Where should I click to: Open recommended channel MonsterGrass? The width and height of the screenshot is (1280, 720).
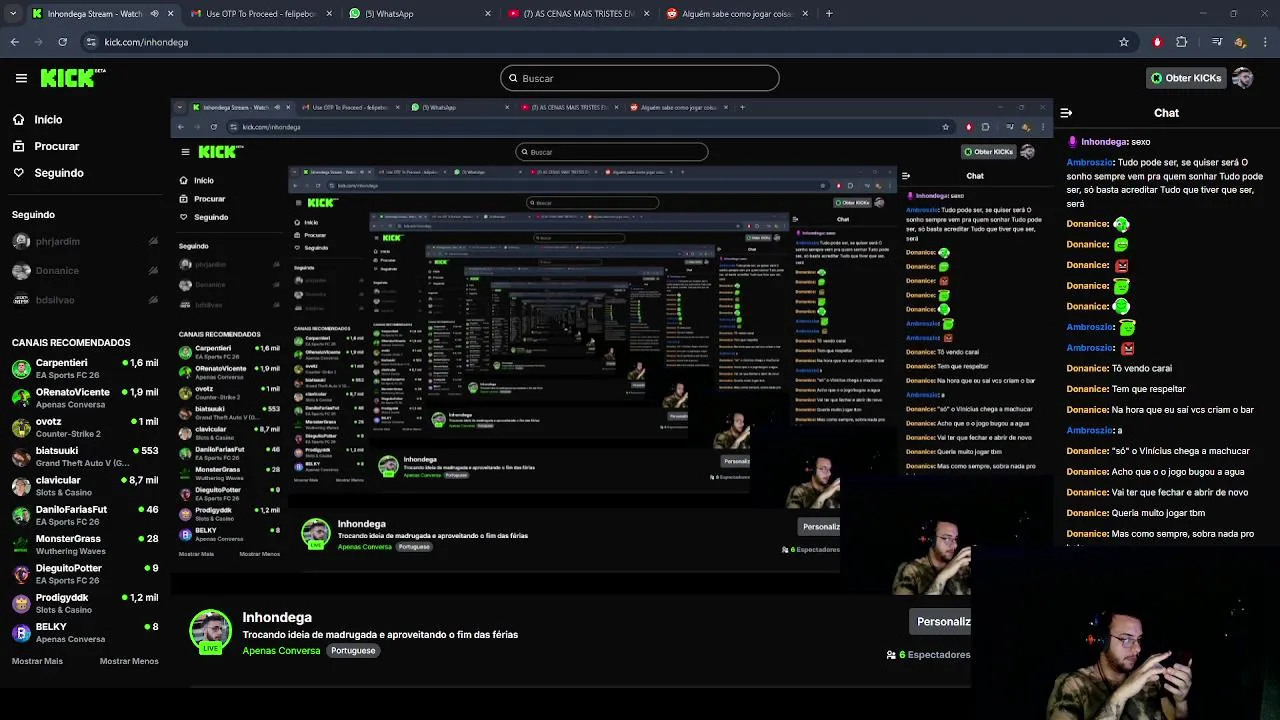click(85, 545)
